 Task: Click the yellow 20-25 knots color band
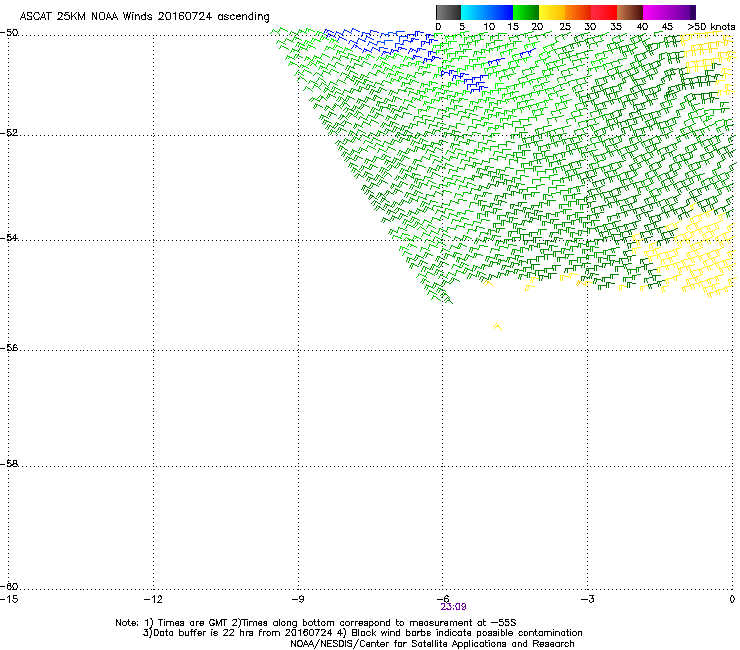point(552,12)
